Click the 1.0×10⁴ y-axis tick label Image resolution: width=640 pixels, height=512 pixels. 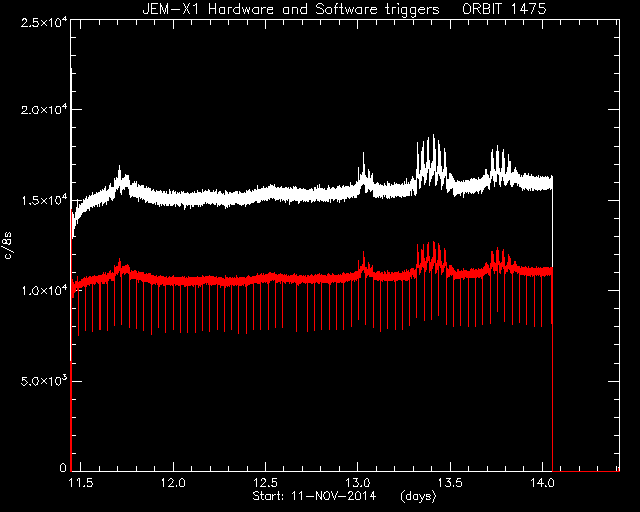click(x=44, y=291)
